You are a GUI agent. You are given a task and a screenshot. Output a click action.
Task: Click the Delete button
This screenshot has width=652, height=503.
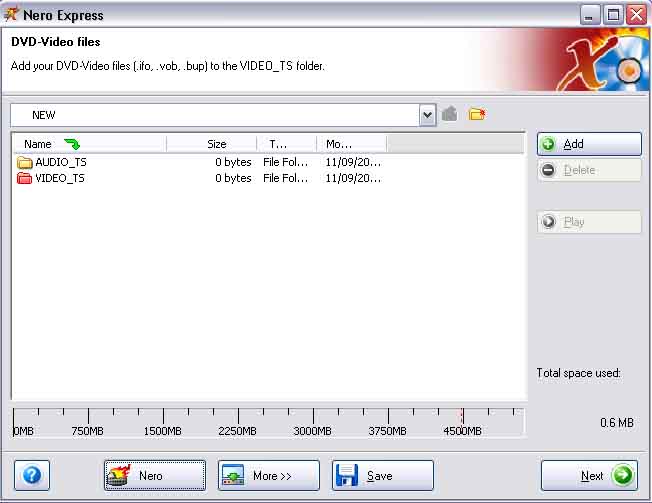click(x=589, y=170)
